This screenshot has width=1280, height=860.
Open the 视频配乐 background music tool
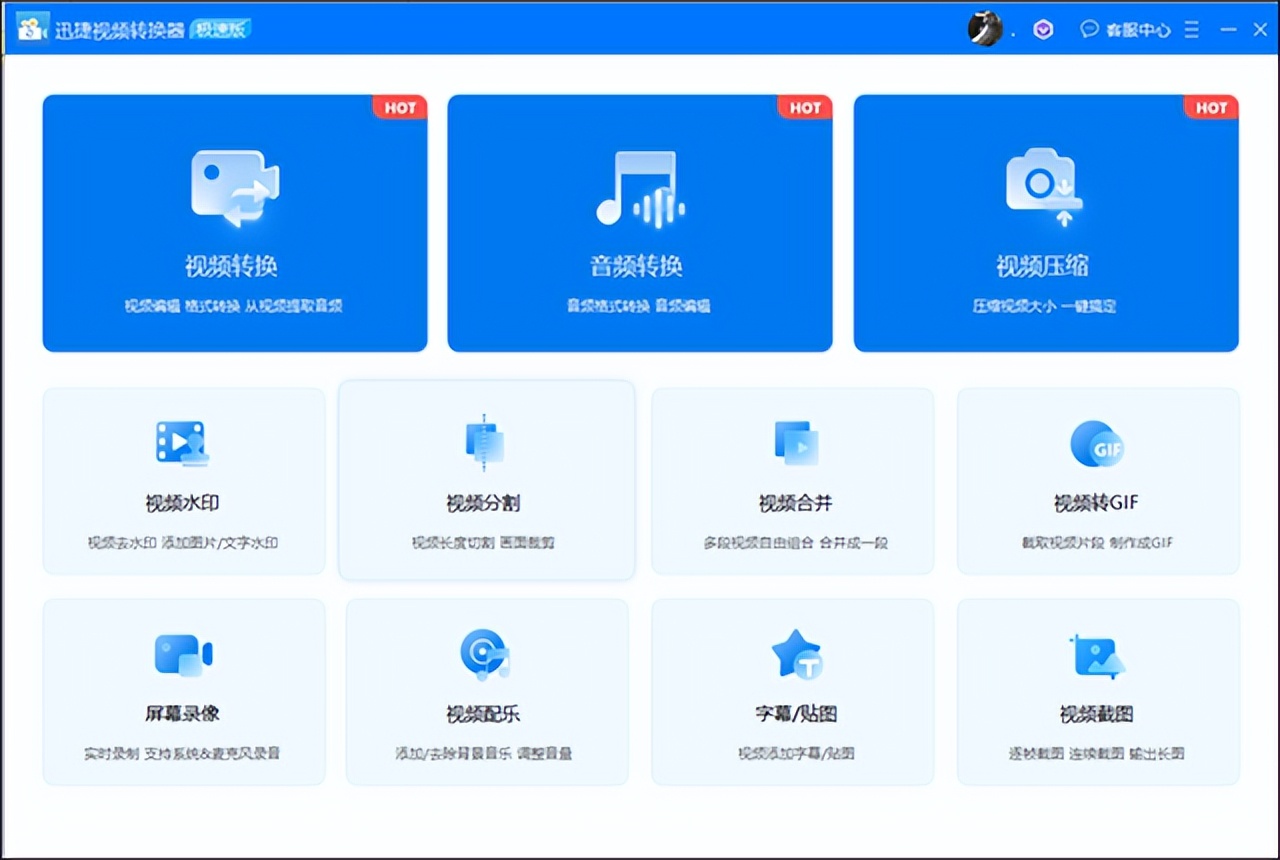click(486, 690)
